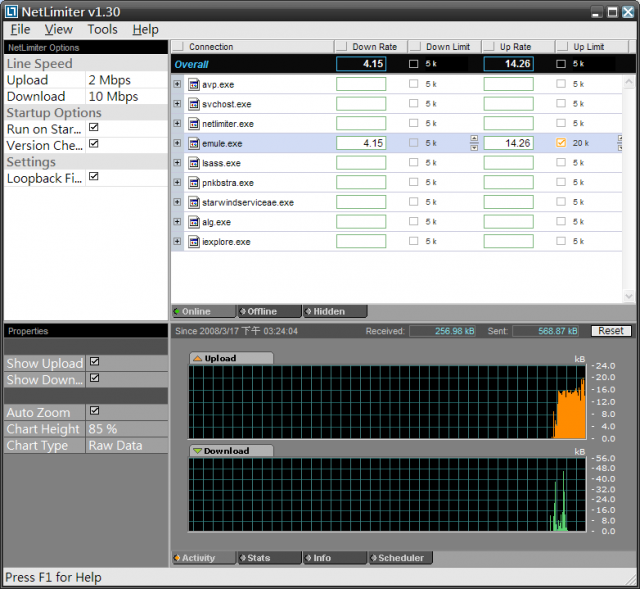The width and height of the screenshot is (640, 589).
Task: Switch to the Stats tab
Action: 269,558
